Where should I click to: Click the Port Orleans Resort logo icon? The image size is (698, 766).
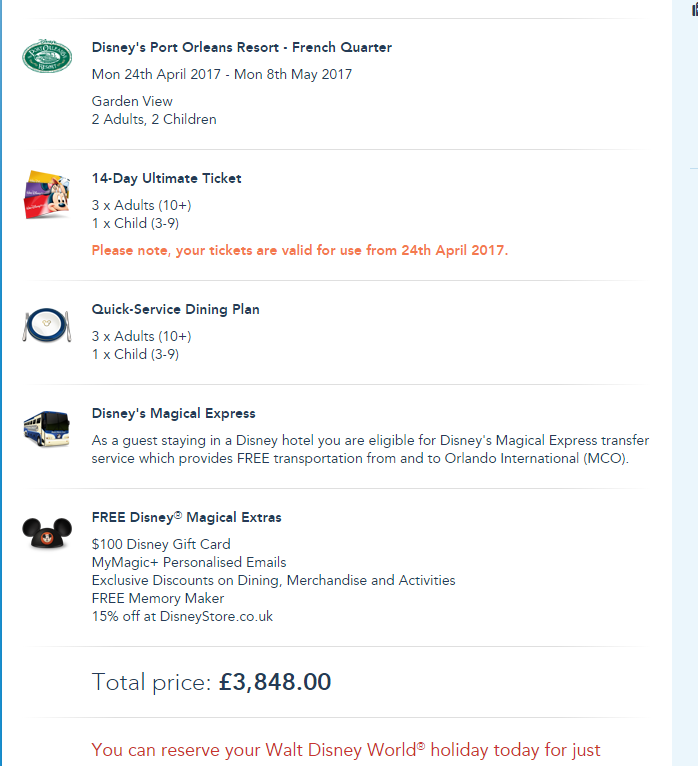point(47,56)
